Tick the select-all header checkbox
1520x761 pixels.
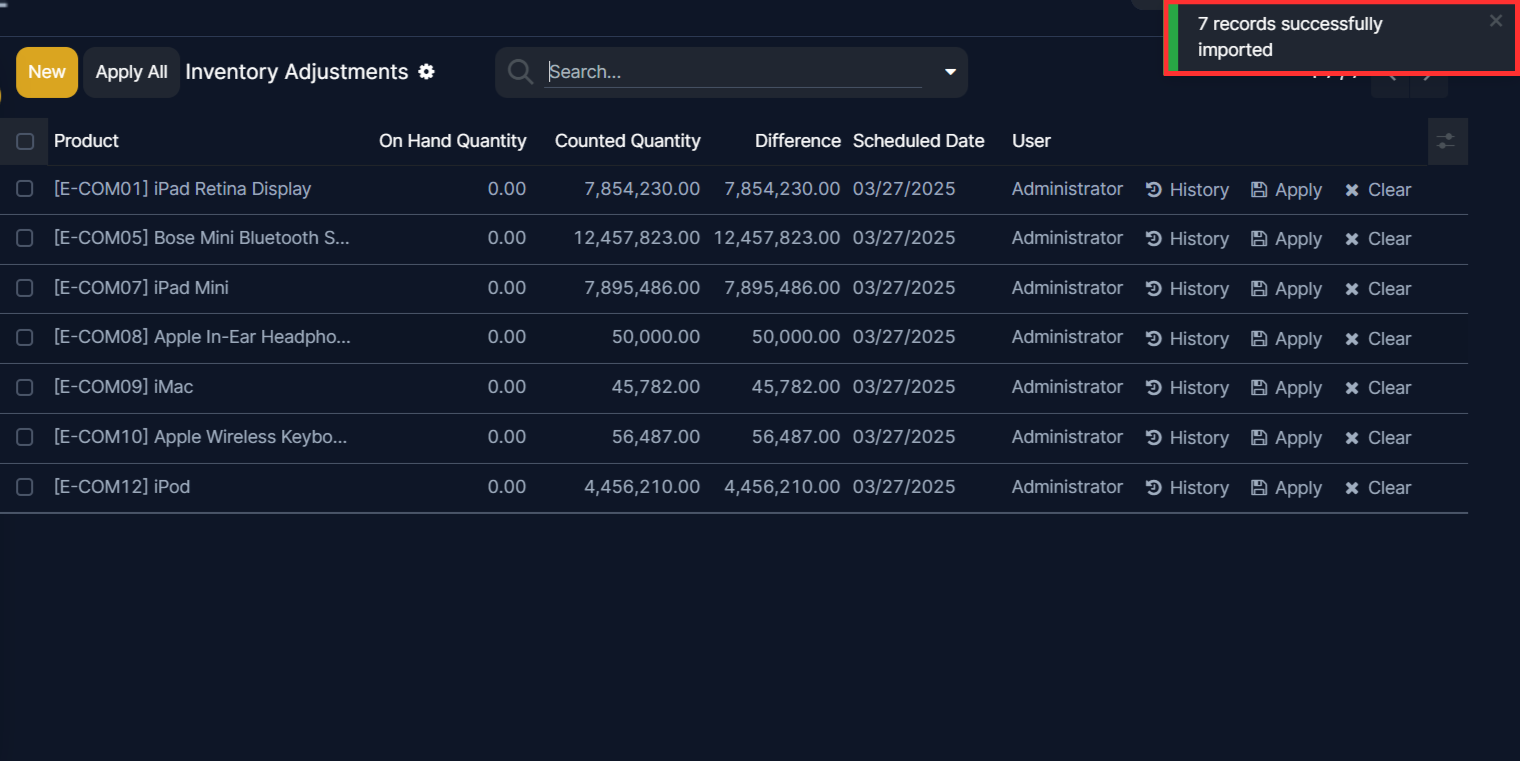[x=25, y=141]
